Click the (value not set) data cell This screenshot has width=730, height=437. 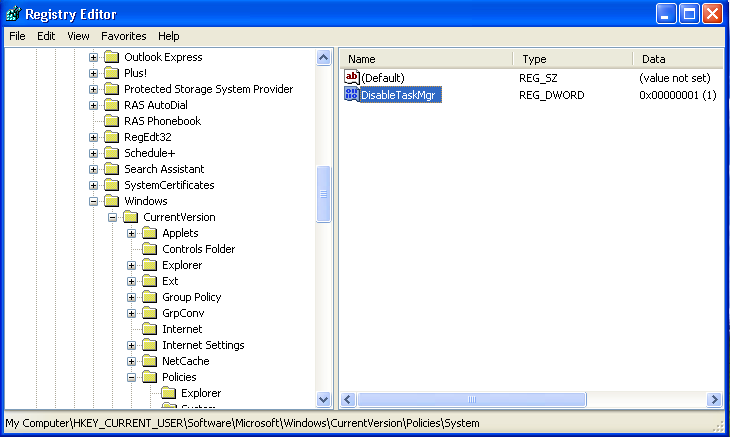(675, 78)
